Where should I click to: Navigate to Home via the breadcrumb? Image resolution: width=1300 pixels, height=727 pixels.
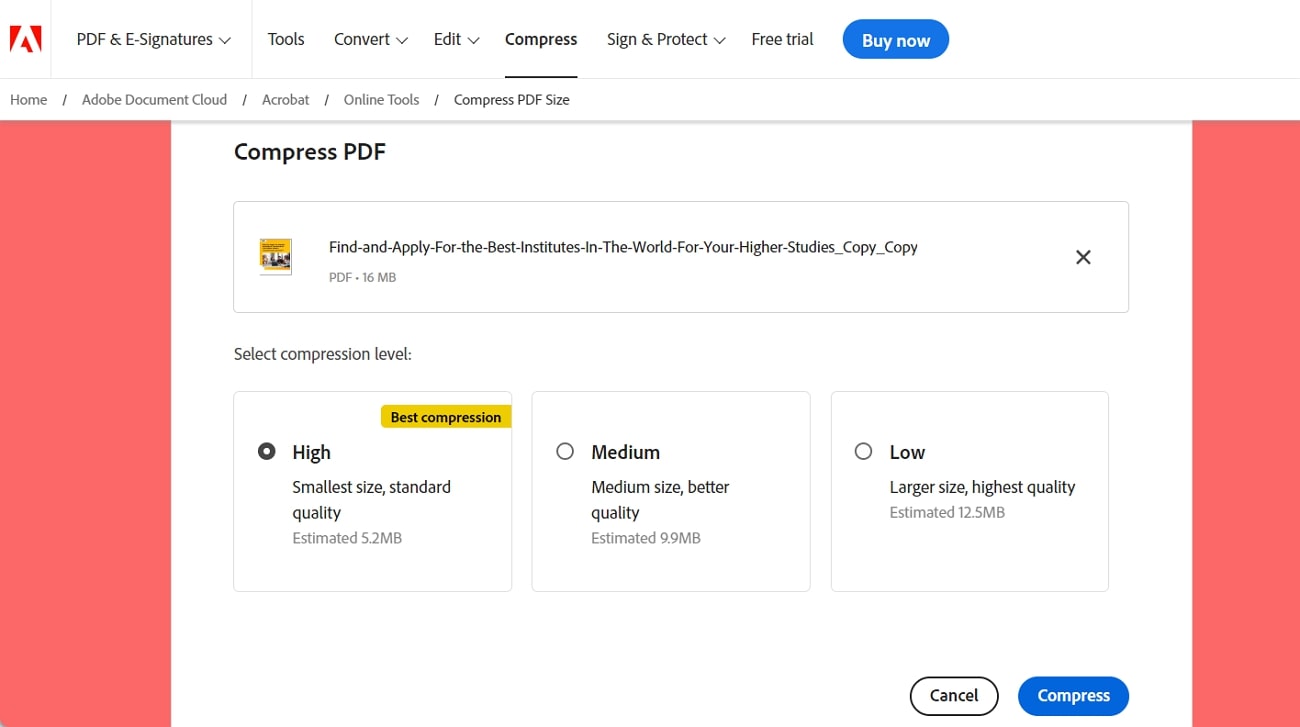[28, 99]
